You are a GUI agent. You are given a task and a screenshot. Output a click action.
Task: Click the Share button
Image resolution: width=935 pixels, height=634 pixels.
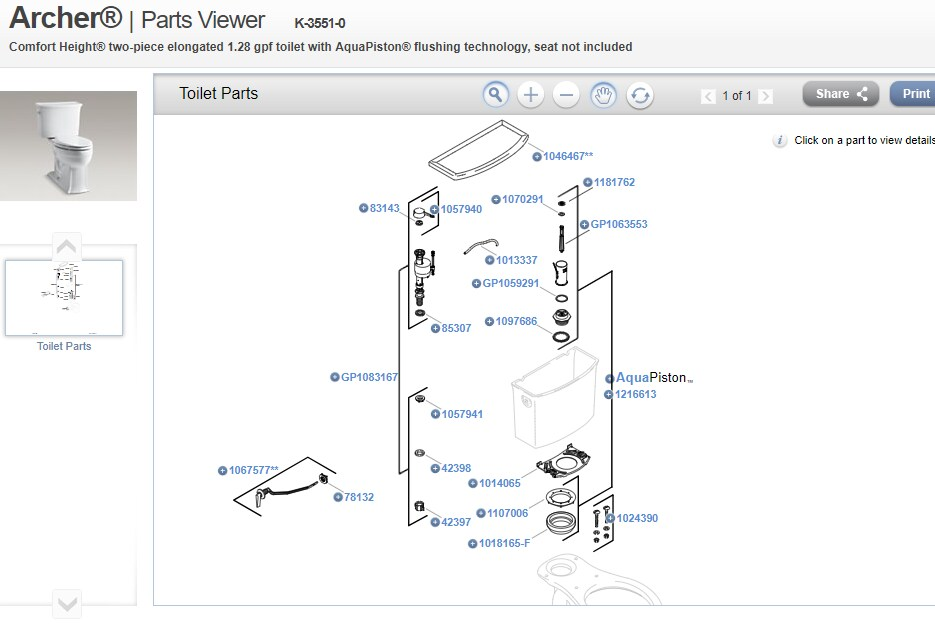[841, 94]
